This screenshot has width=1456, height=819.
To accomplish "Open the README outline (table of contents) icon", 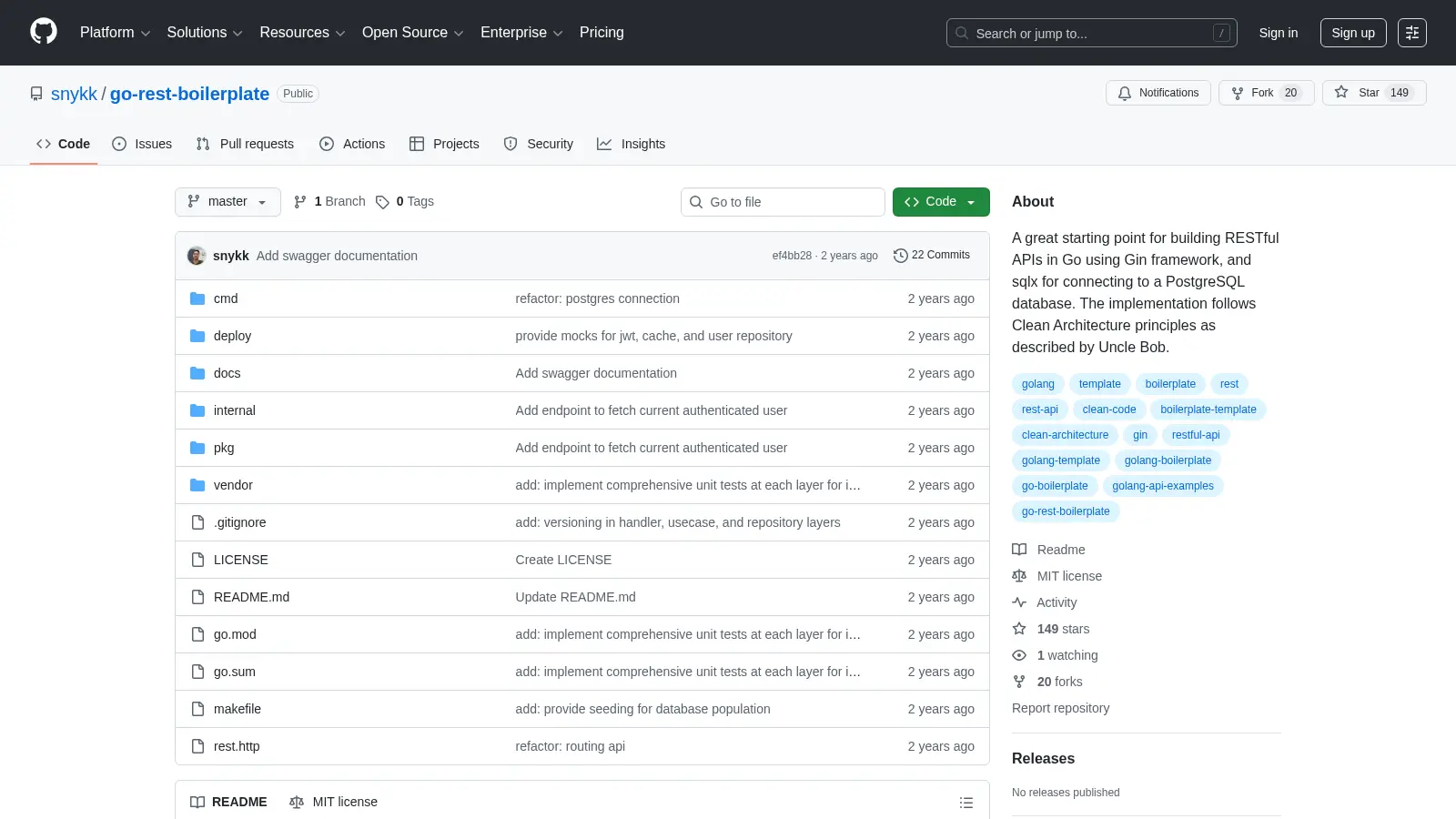I will point(966,803).
